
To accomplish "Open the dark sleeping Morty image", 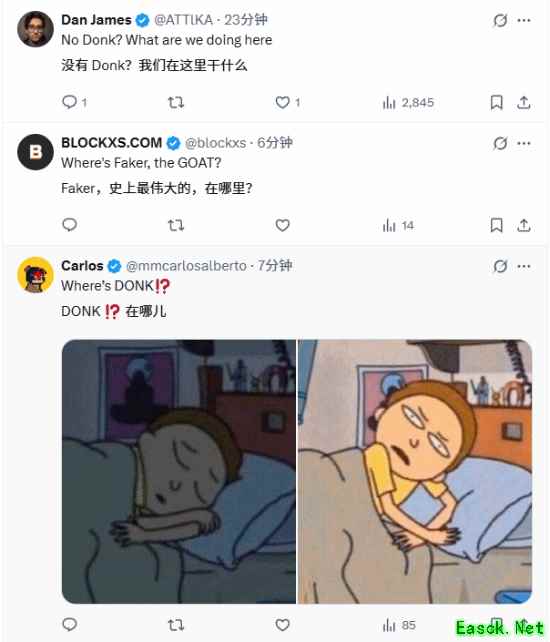I will 179,471.
